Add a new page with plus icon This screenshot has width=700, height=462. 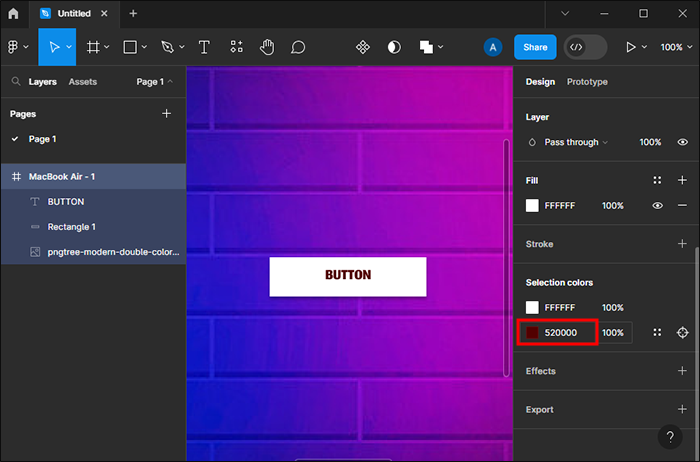(167, 114)
